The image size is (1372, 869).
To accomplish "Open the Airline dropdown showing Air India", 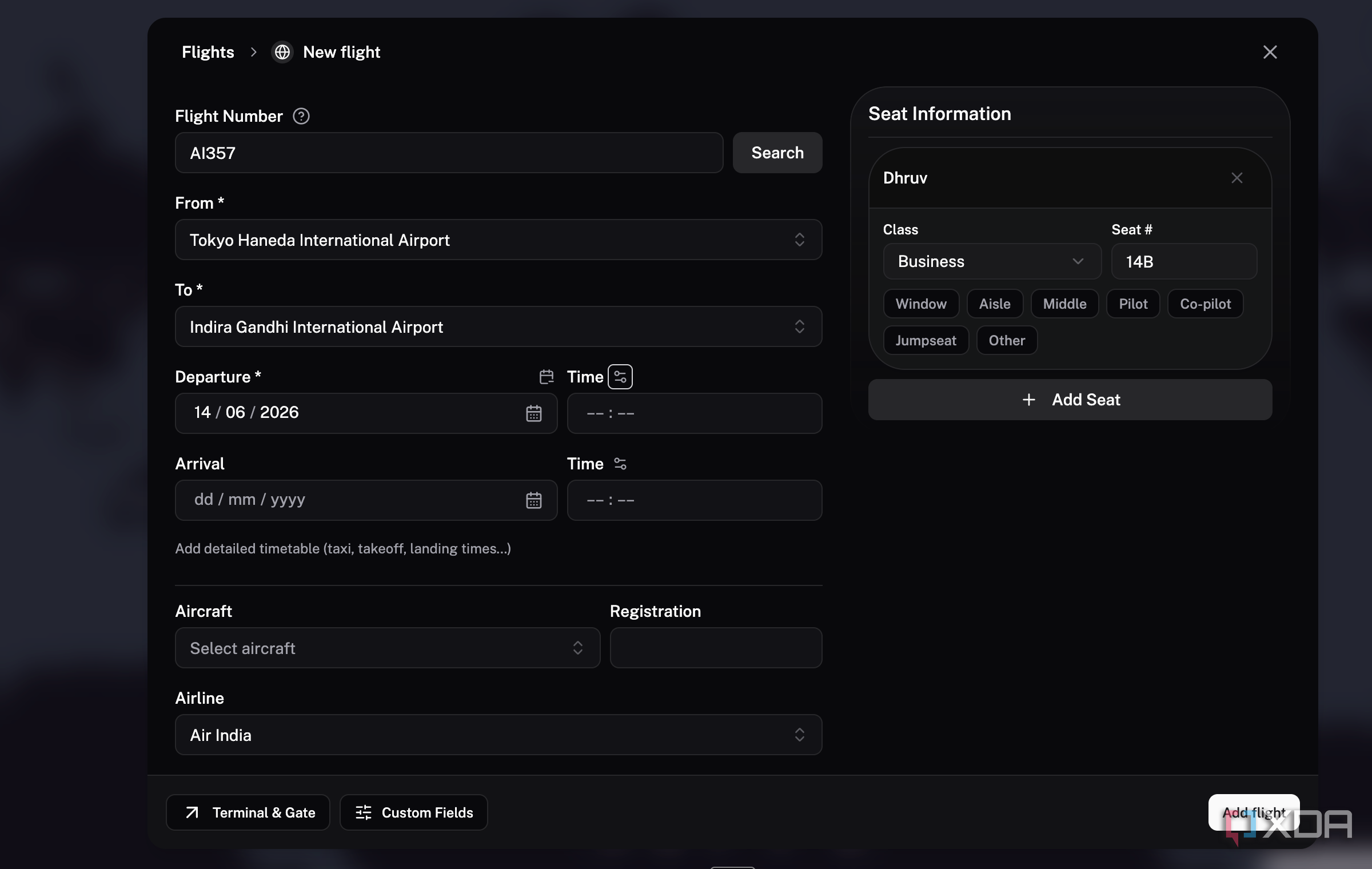I will click(498, 735).
